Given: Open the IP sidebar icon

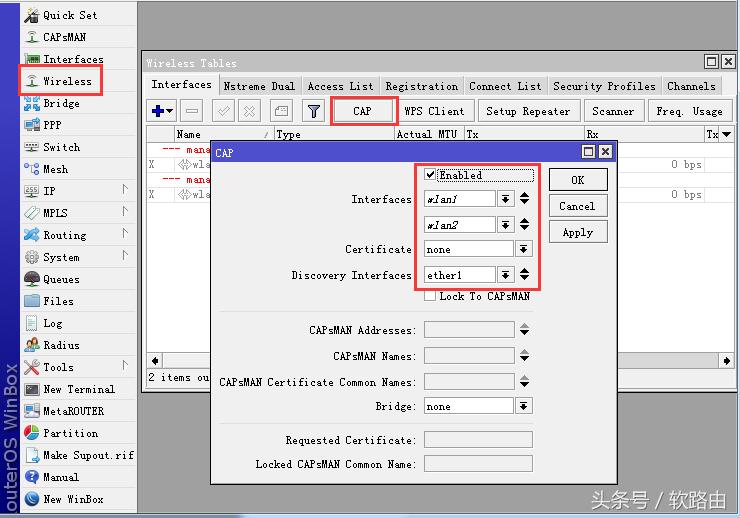Looking at the screenshot, I should 32,191.
